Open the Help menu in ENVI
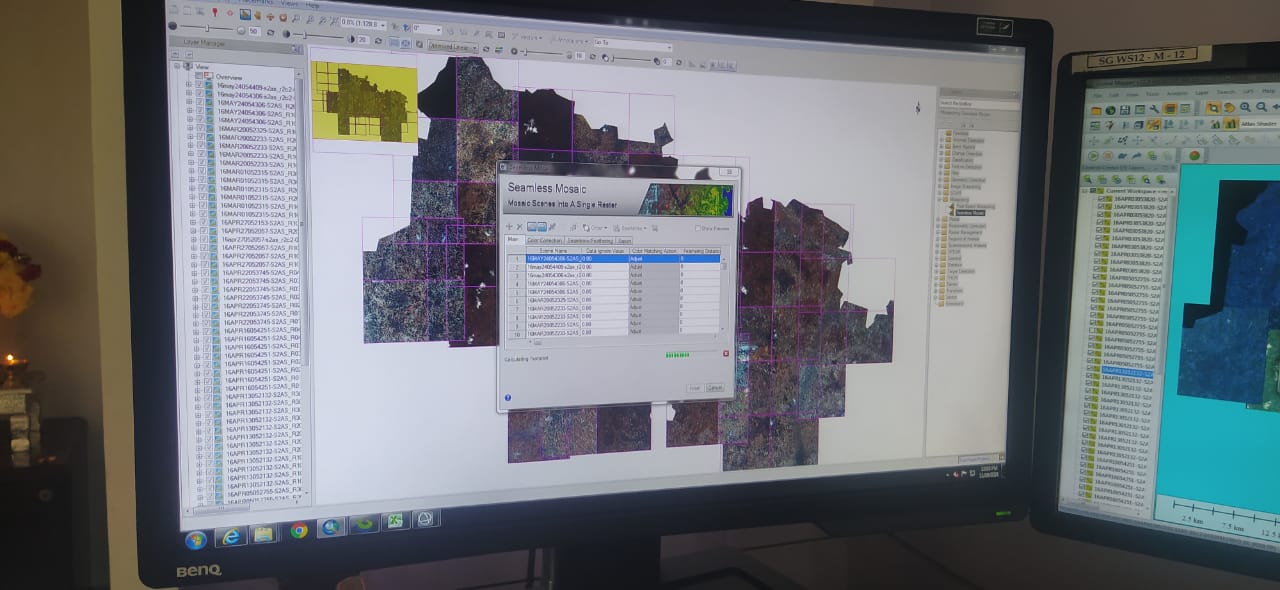1280x590 pixels. coord(312,5)
